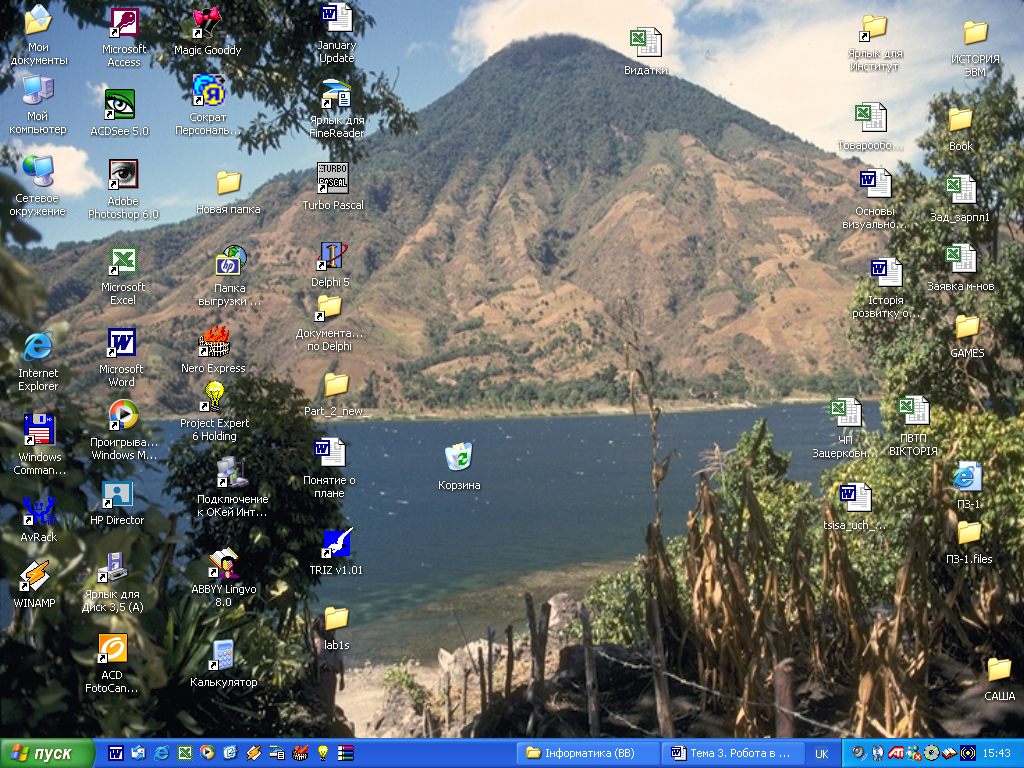Open the Понятие о плане document
Screen dimensions: 1024x768
(330, 453)
